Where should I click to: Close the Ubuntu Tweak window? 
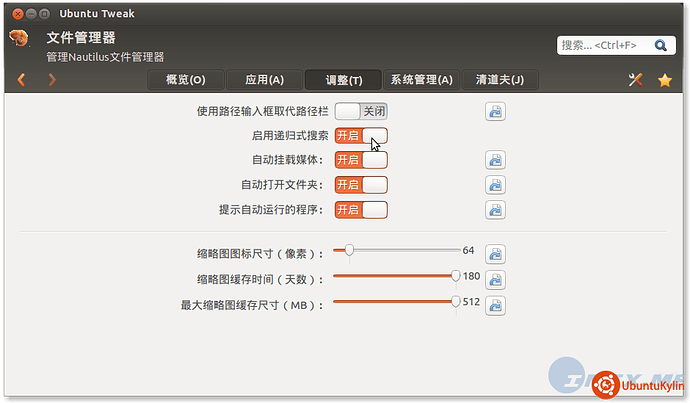[18, 14]
